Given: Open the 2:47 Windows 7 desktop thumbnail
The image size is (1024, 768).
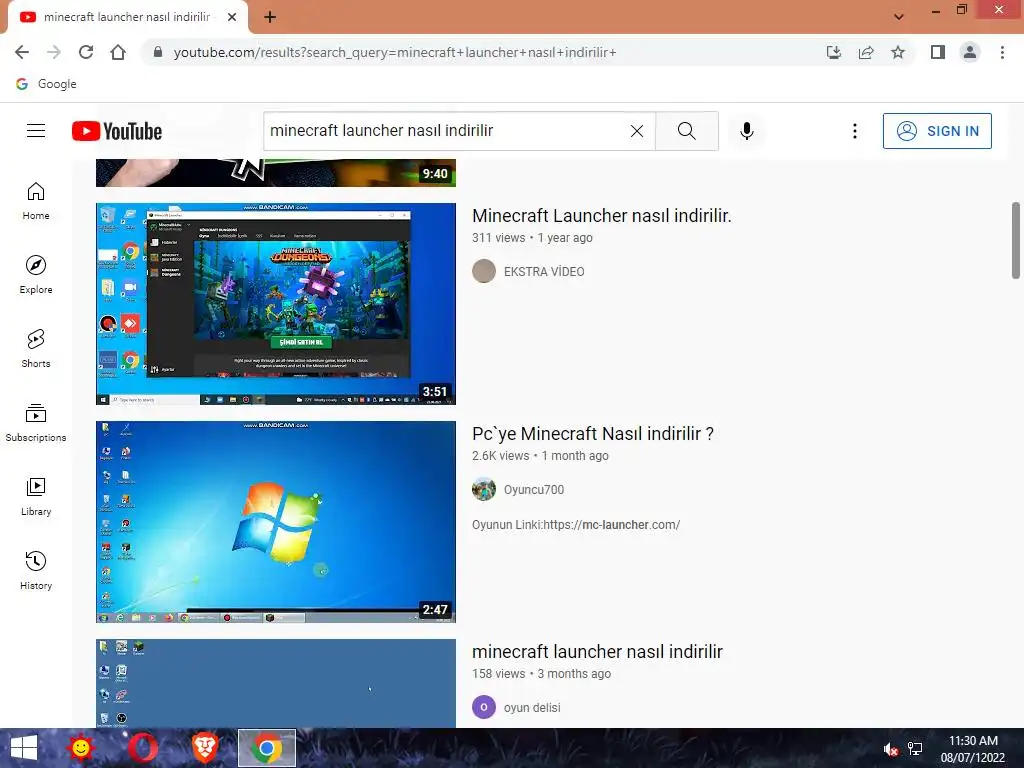Looking at the screenshot, I should (276, 522).
